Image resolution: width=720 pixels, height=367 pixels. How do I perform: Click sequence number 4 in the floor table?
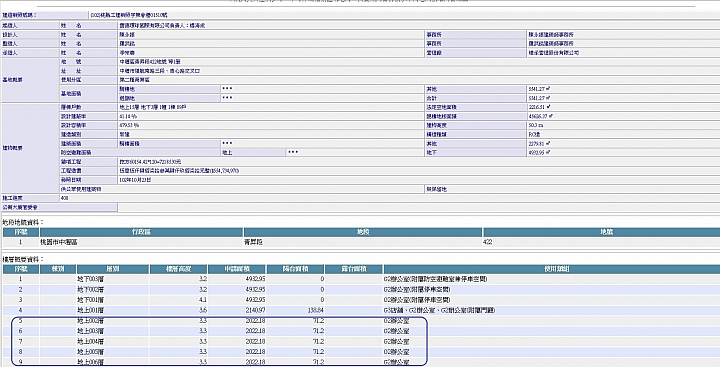pyautogui.click(x=20, y=311)
